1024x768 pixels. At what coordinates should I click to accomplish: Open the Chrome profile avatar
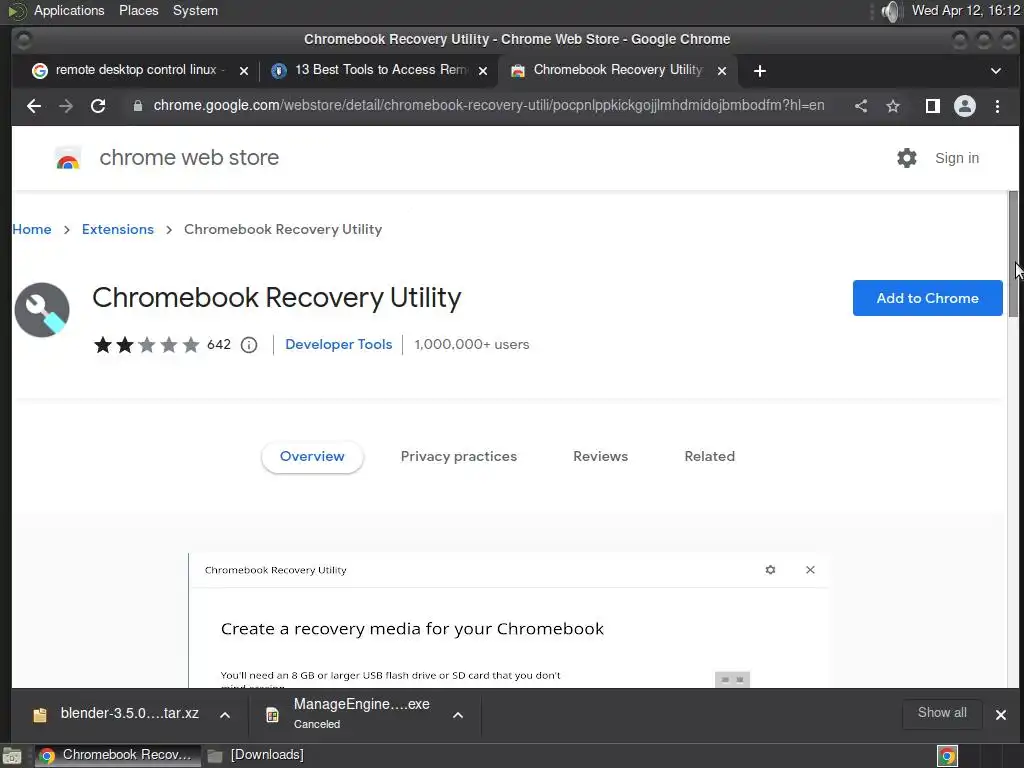click(965, 106)
